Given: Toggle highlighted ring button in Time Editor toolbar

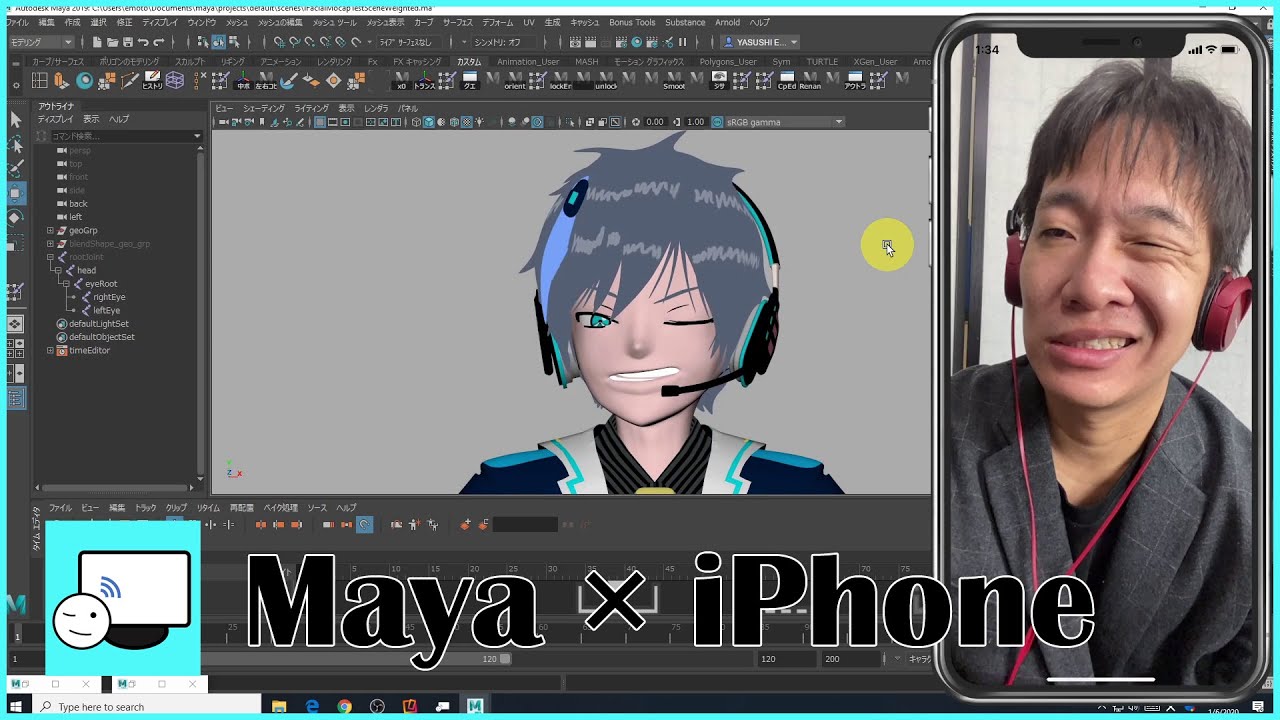Looking at the screenshot, I should click(365, 524).
